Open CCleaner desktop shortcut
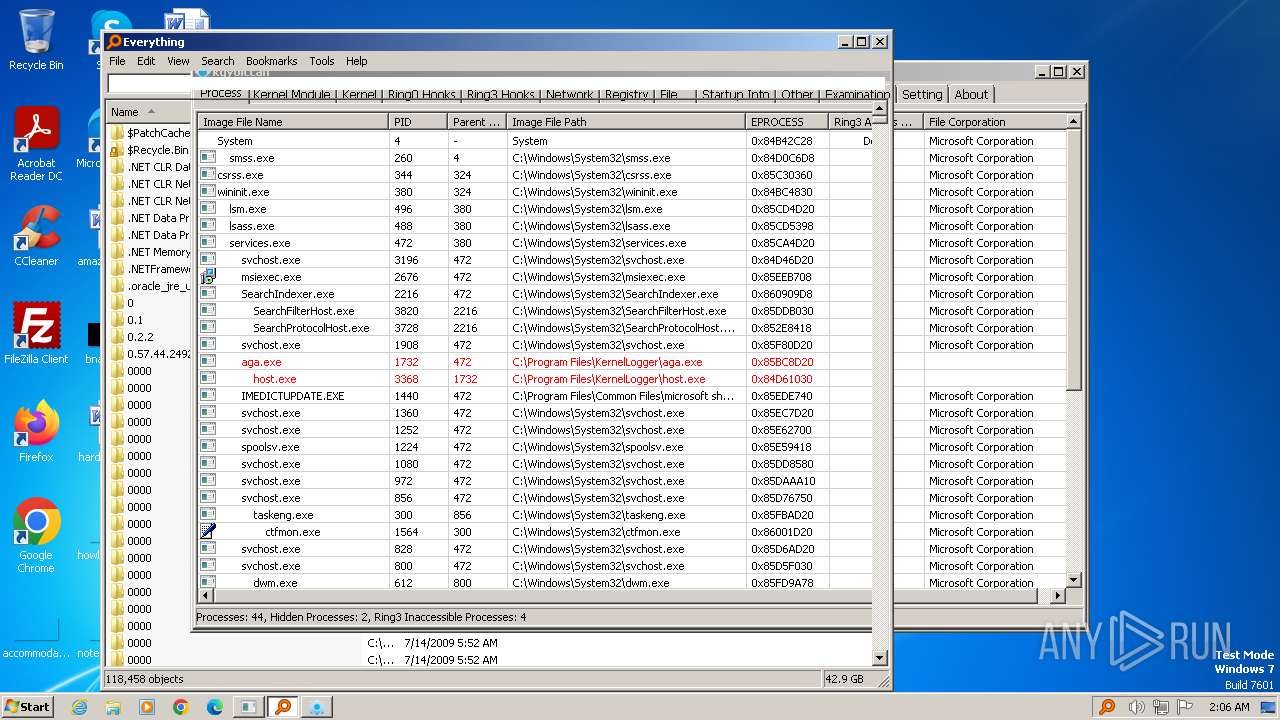Viewport: 1280px width, 720px height. click(36, 235)
